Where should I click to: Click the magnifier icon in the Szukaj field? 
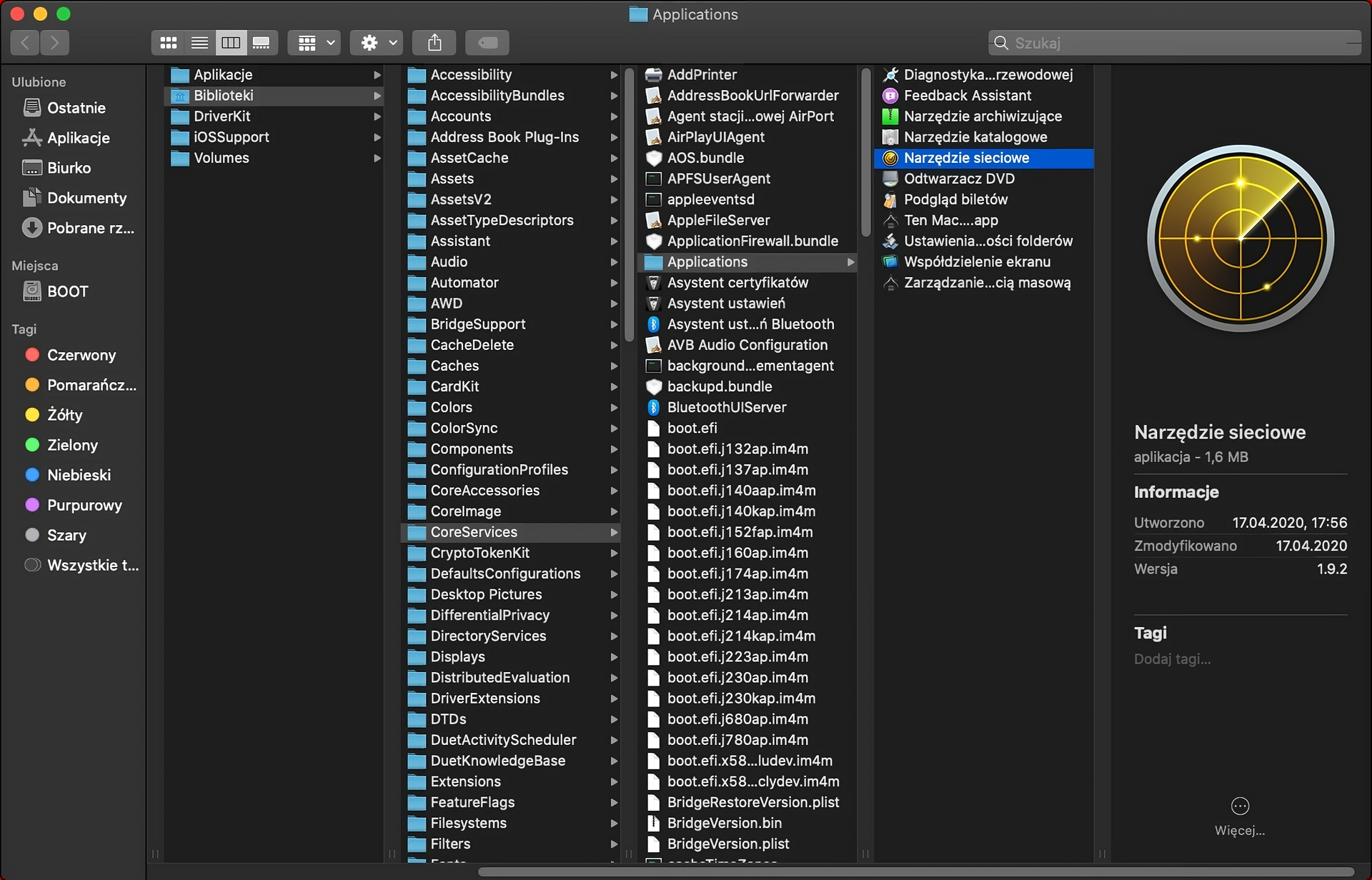1001,42
